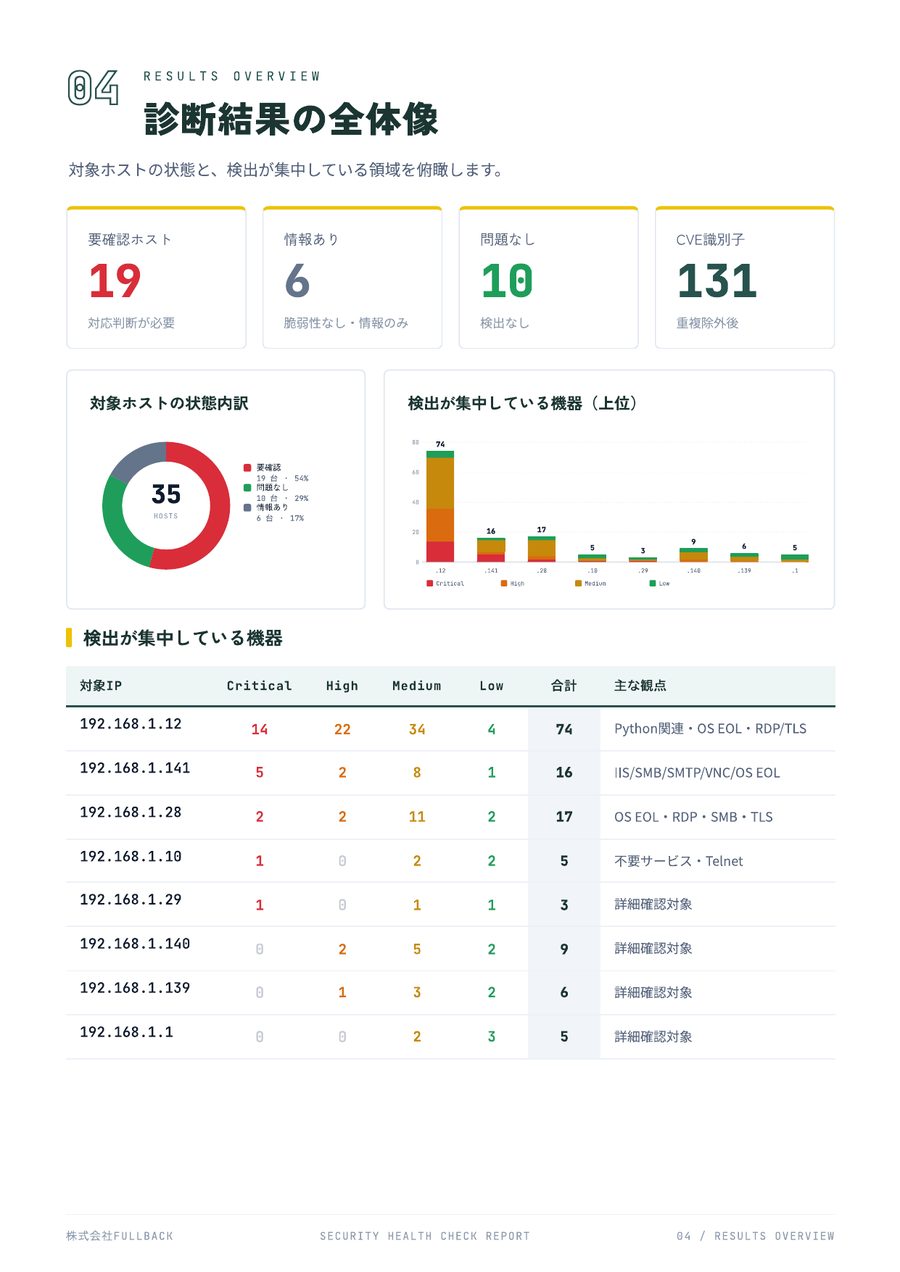This screenshot has width=900, height=1272.
Task: Click SECURITY HEALTH CHECK REPORT footer text
Action: (x=425, y=1236)
